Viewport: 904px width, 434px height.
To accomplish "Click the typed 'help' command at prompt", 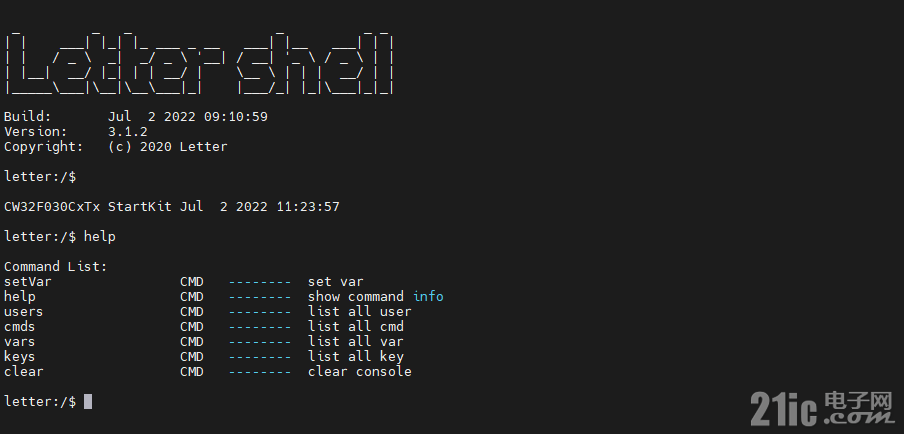I will 100,237.
